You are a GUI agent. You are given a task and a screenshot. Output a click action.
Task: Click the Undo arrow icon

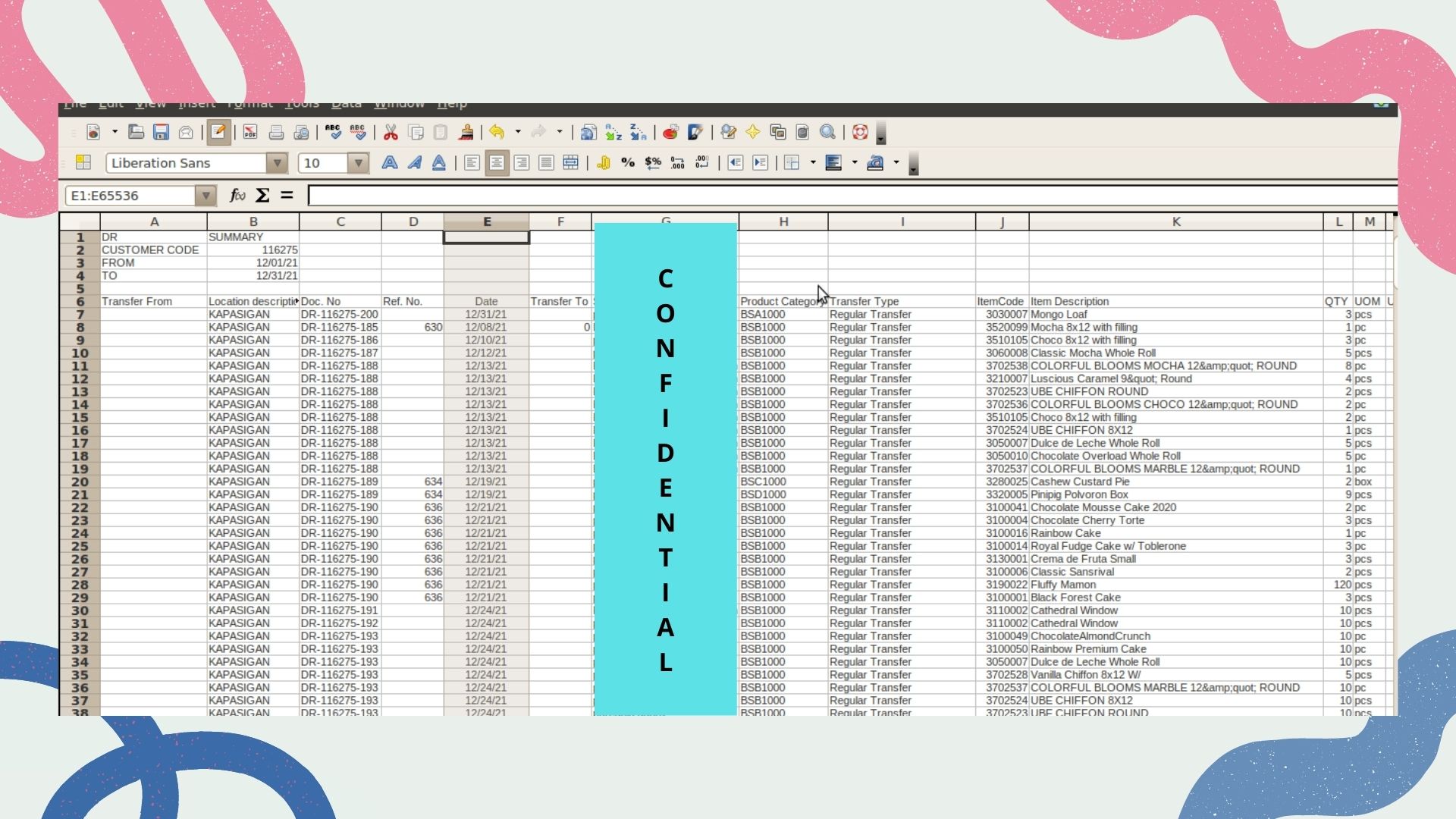(497, 133)
